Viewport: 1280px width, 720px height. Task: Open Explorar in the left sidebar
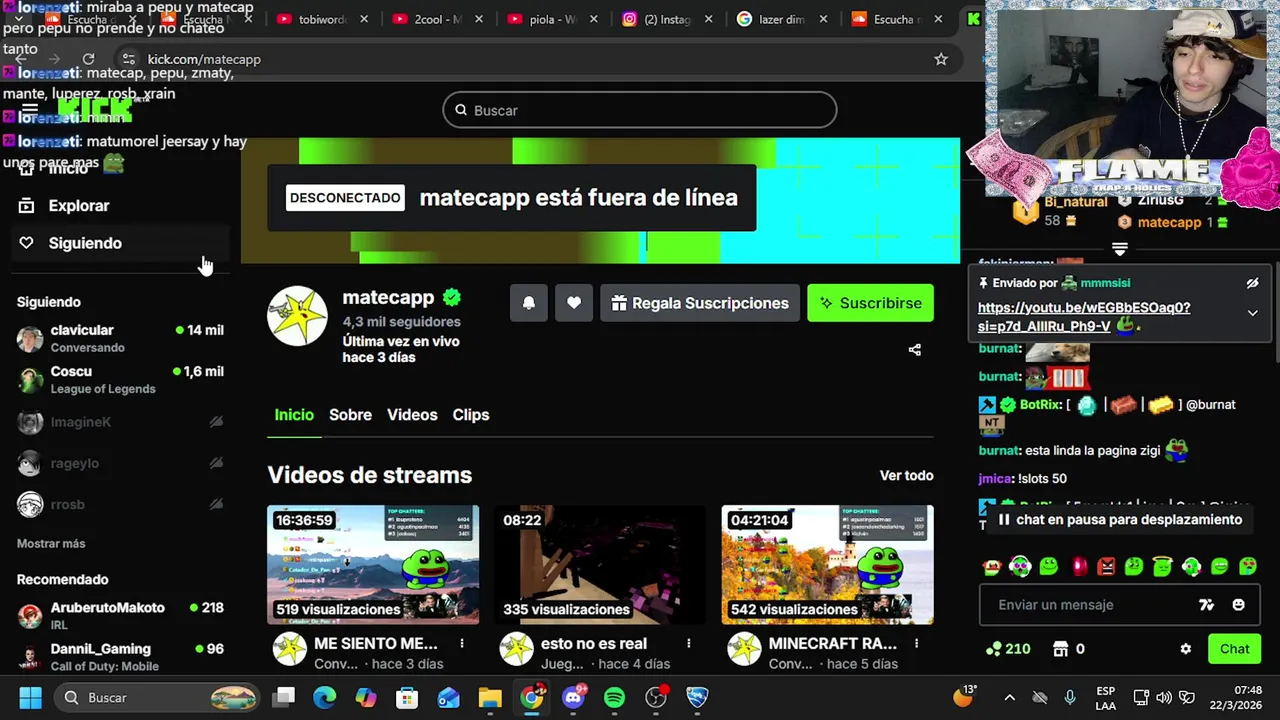pyautogui.click(x=79, y=206)
